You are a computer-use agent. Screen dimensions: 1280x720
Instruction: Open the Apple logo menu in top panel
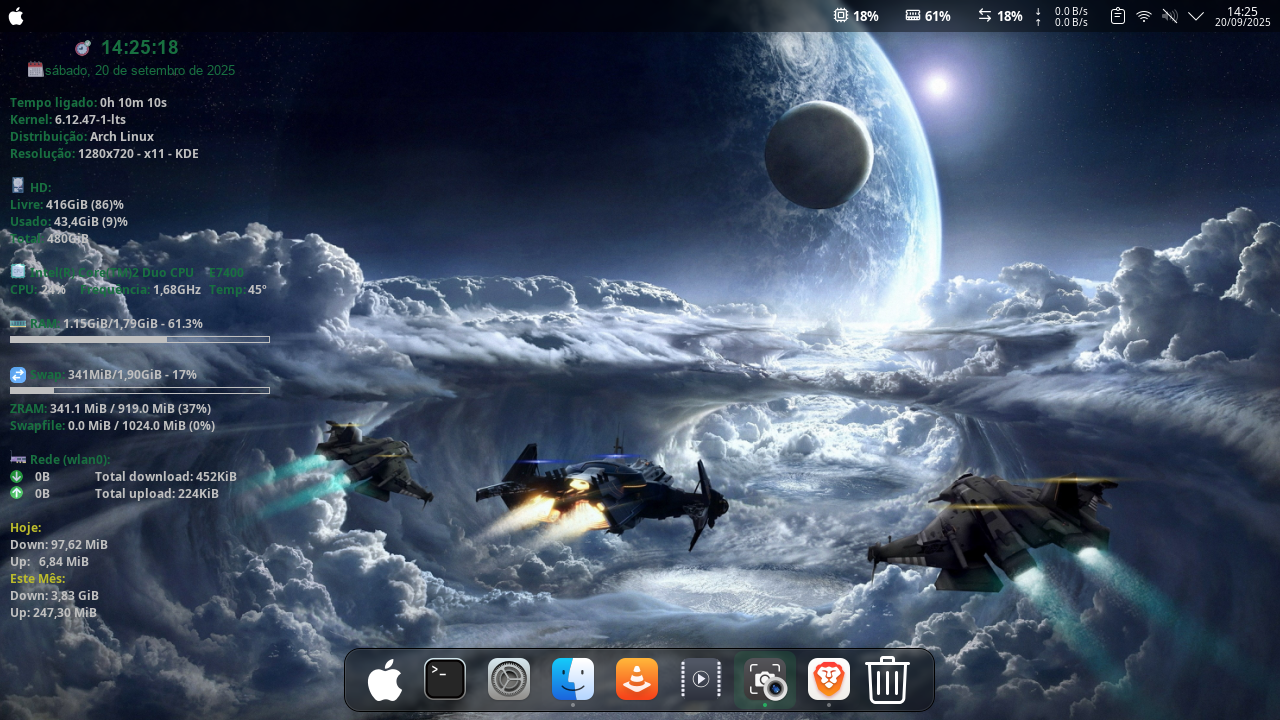16,16
